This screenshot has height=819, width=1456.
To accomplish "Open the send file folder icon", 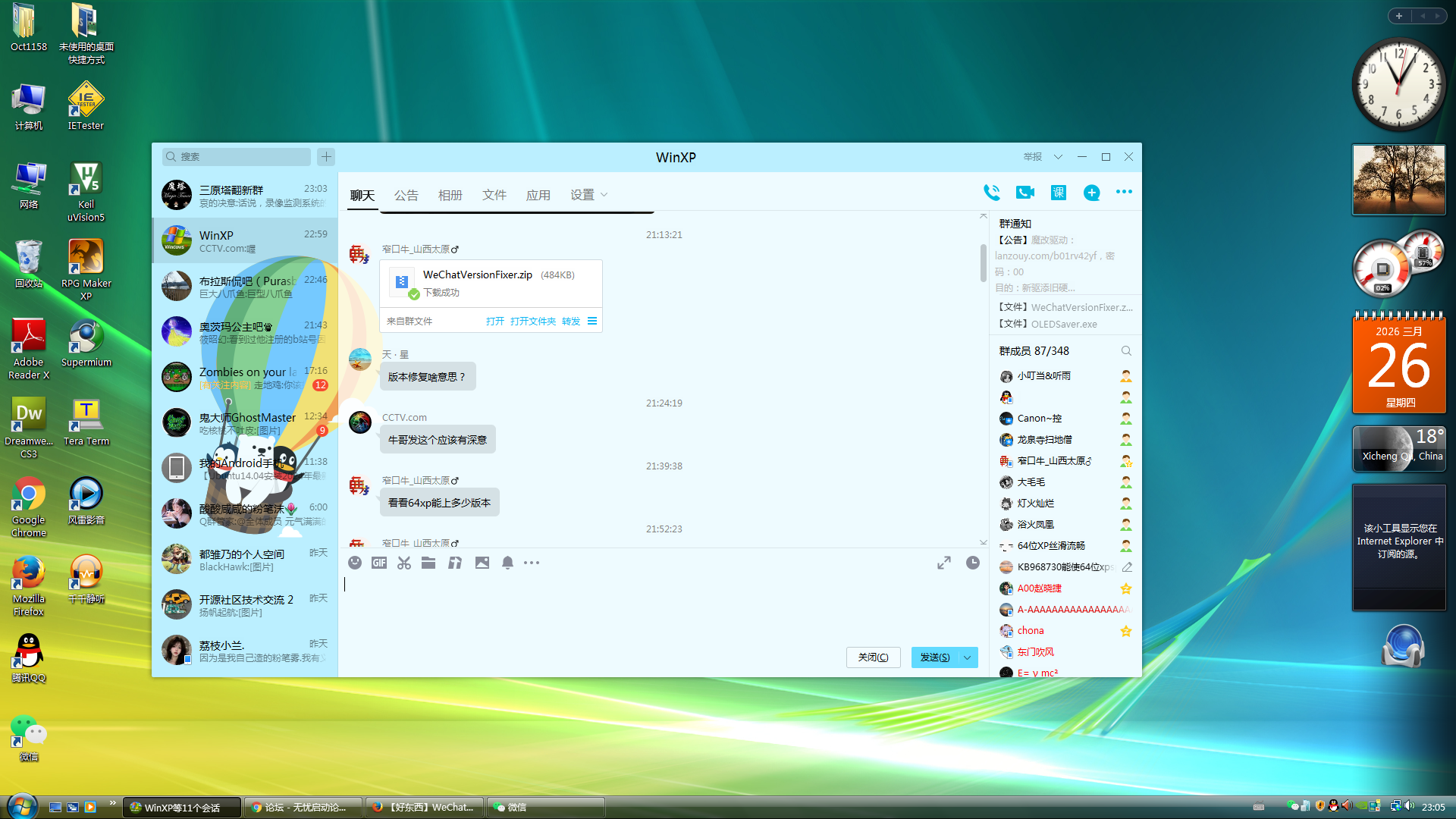I will (x=428, y=563).
